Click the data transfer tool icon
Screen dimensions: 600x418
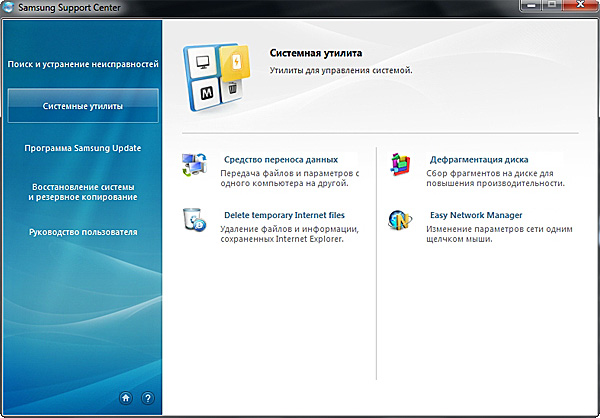pos(193,165)
